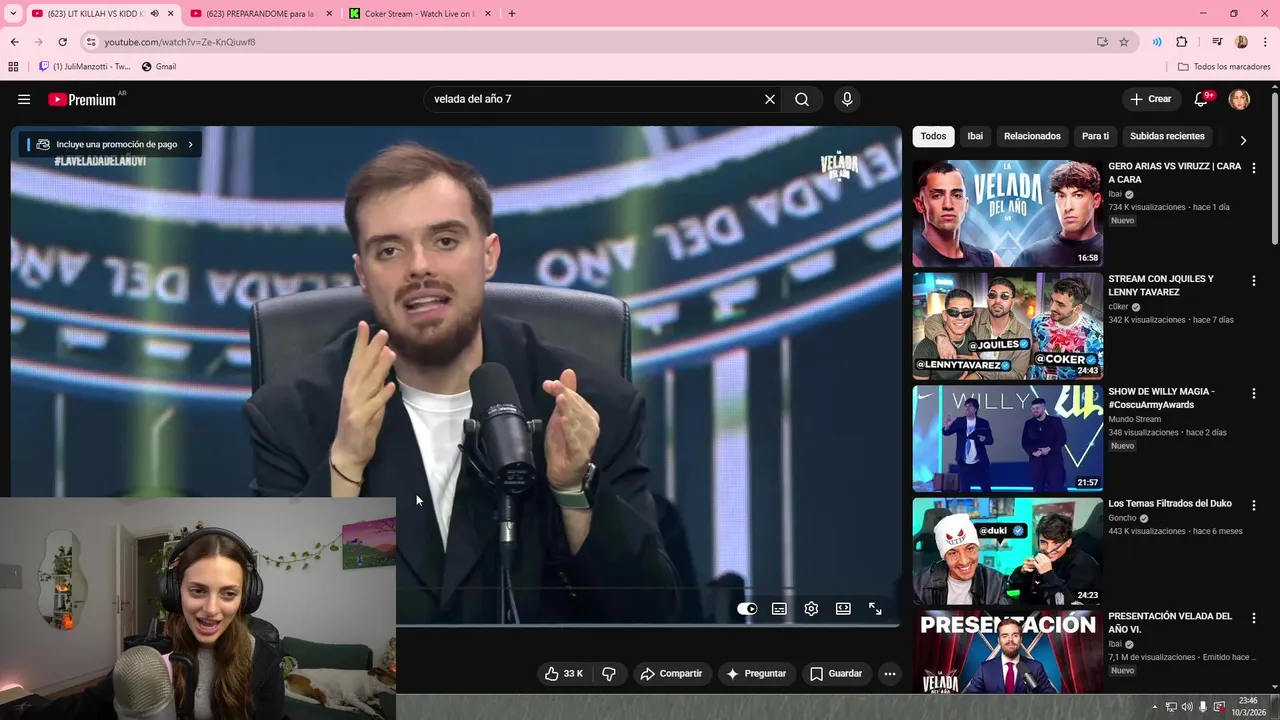Open Chrome three-dot menu

[x=1265, y=42]
